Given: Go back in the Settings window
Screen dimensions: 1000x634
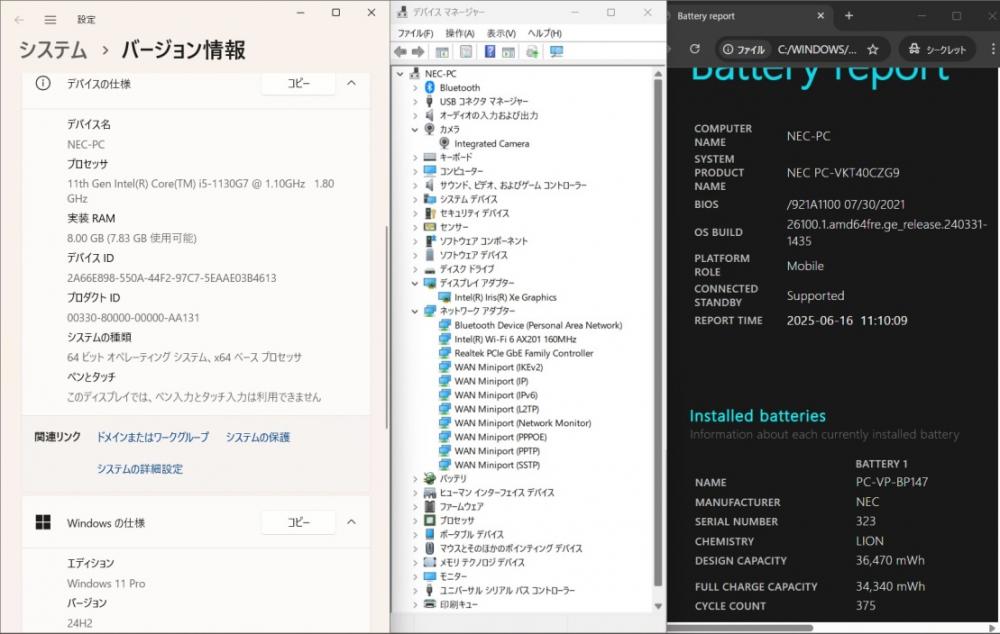Looking at the screenshot, I should [x=19, y=20].
